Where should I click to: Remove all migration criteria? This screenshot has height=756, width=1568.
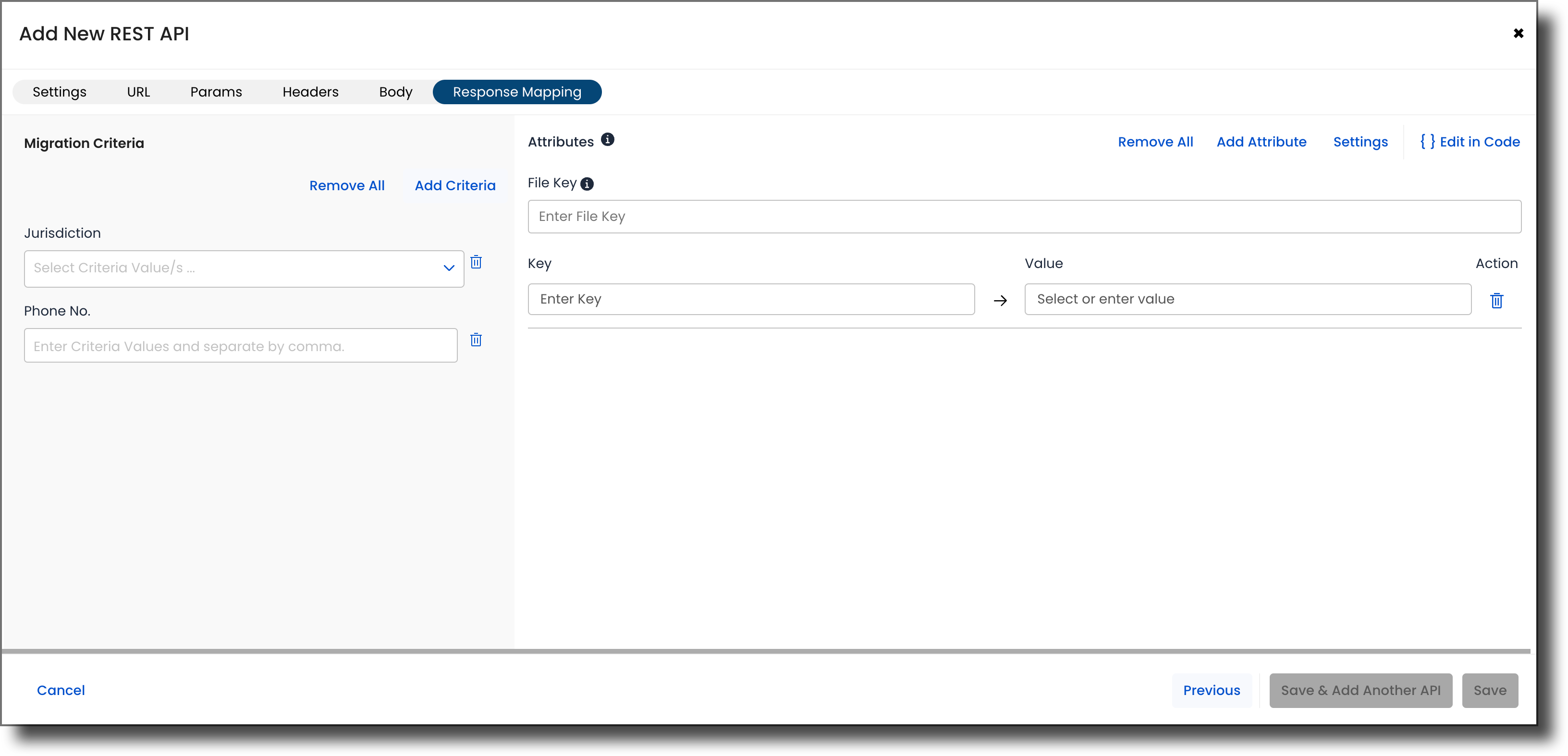(x=347, y=186)
